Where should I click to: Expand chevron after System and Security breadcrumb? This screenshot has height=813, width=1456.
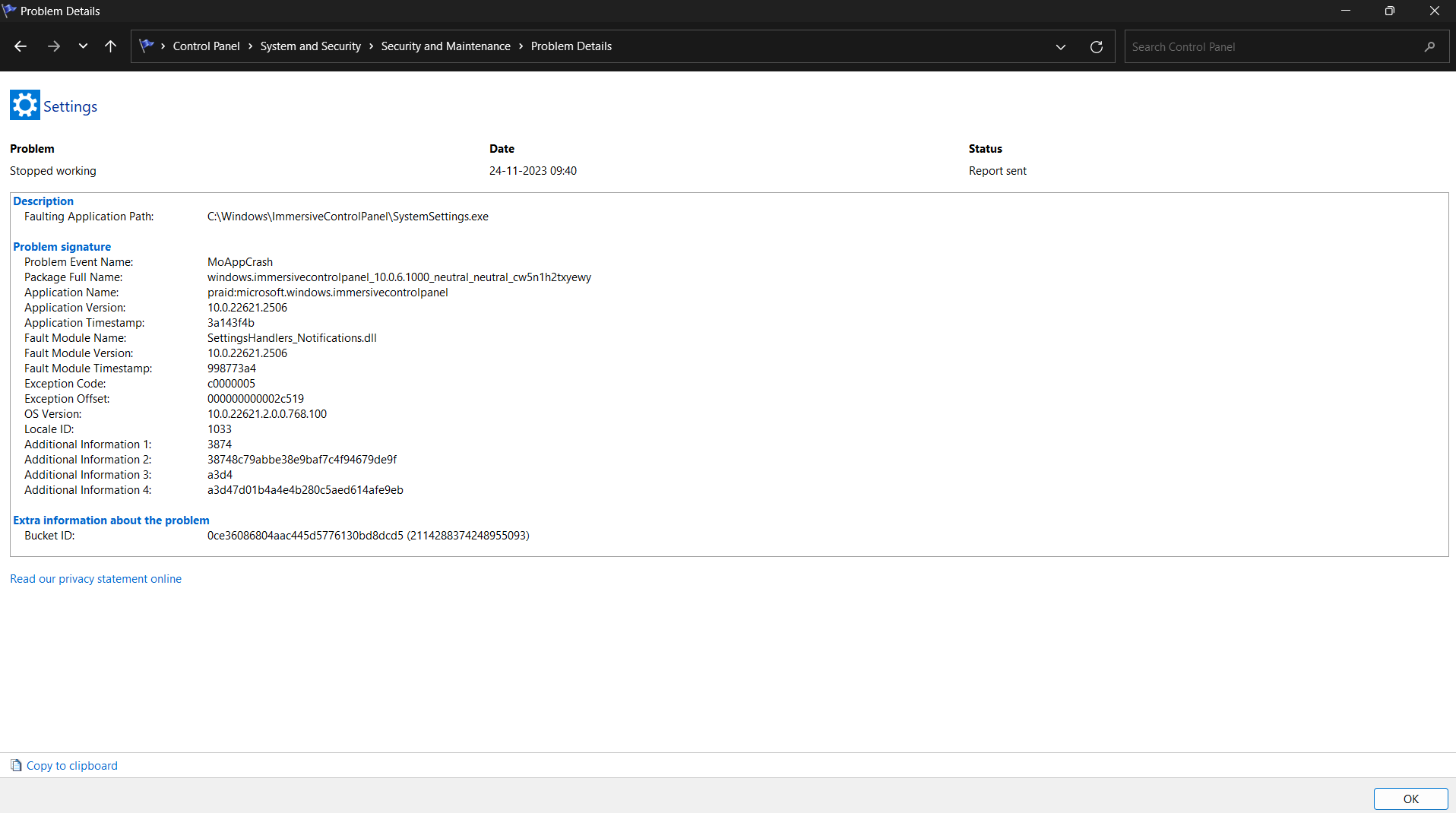(x=371, y=46)
